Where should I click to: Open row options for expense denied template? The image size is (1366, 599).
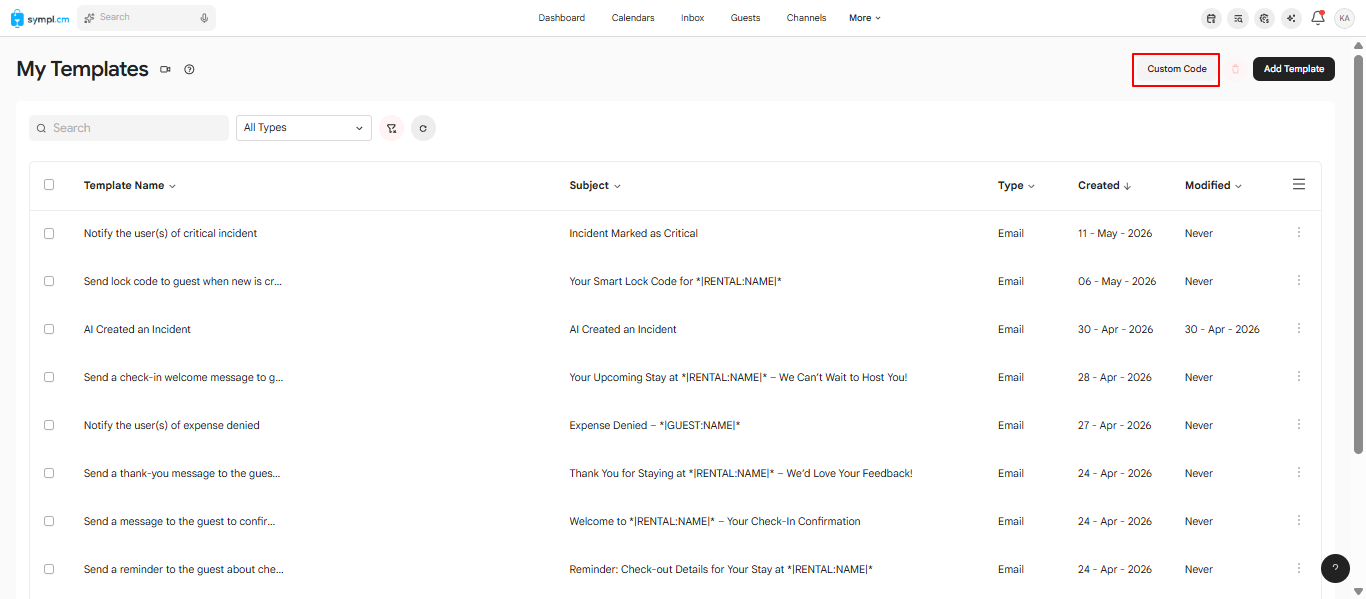pyautogui.click(x=1299, y=424)
